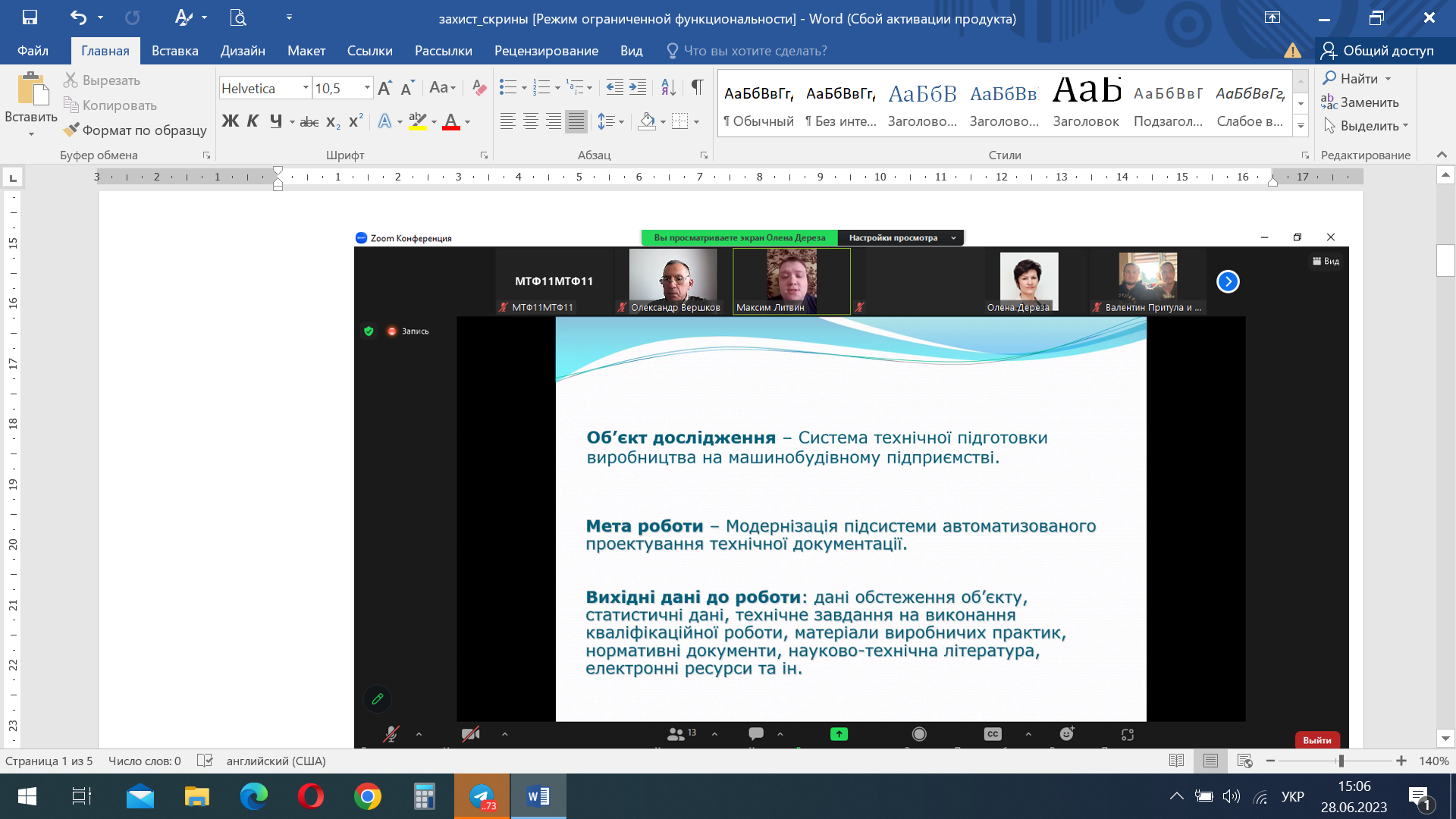This screenshot has width=1456, height=819.
Task: Open the Helvetica font name dropdown
Action: pyautogui.click(x=306, y=88)
